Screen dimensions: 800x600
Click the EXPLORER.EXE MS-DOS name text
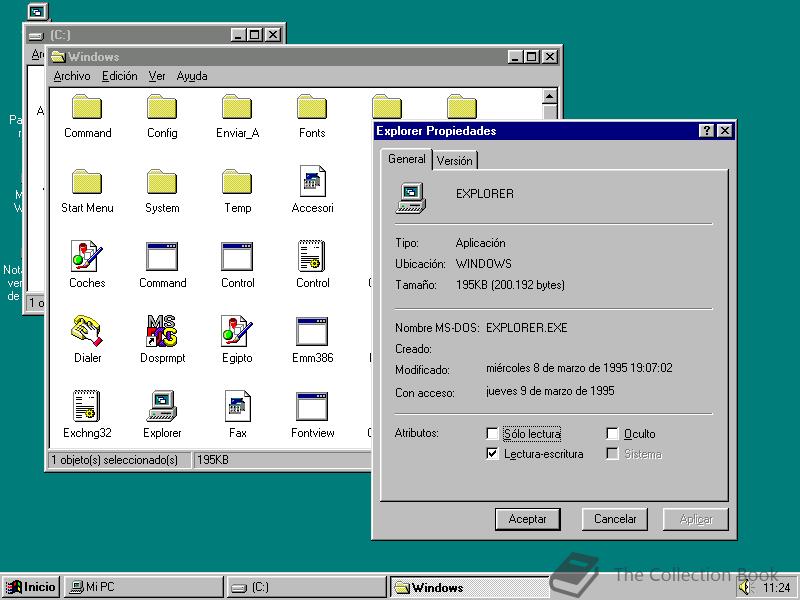tap(527, 328)
